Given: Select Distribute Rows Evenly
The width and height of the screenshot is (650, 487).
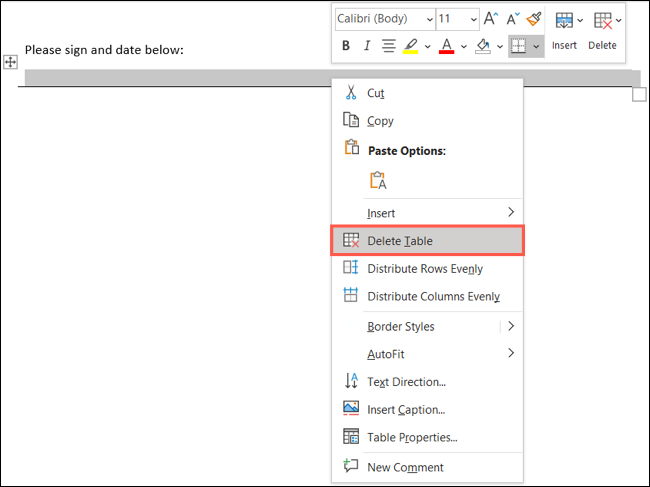Looking at the screenshot, I should click(425, 269).
